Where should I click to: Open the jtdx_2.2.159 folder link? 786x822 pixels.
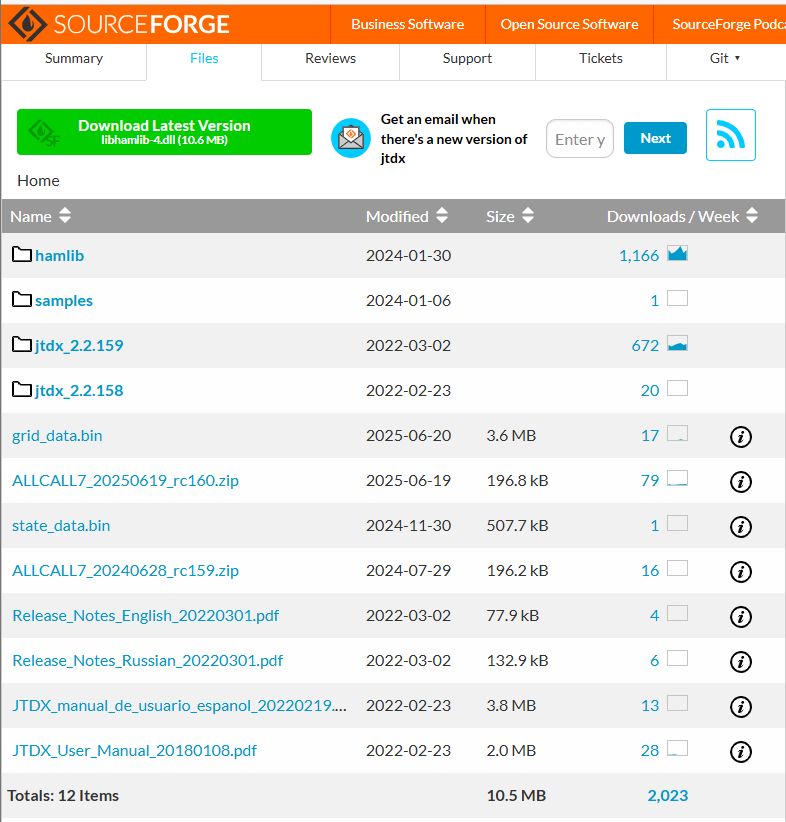[x=79, y=345]
